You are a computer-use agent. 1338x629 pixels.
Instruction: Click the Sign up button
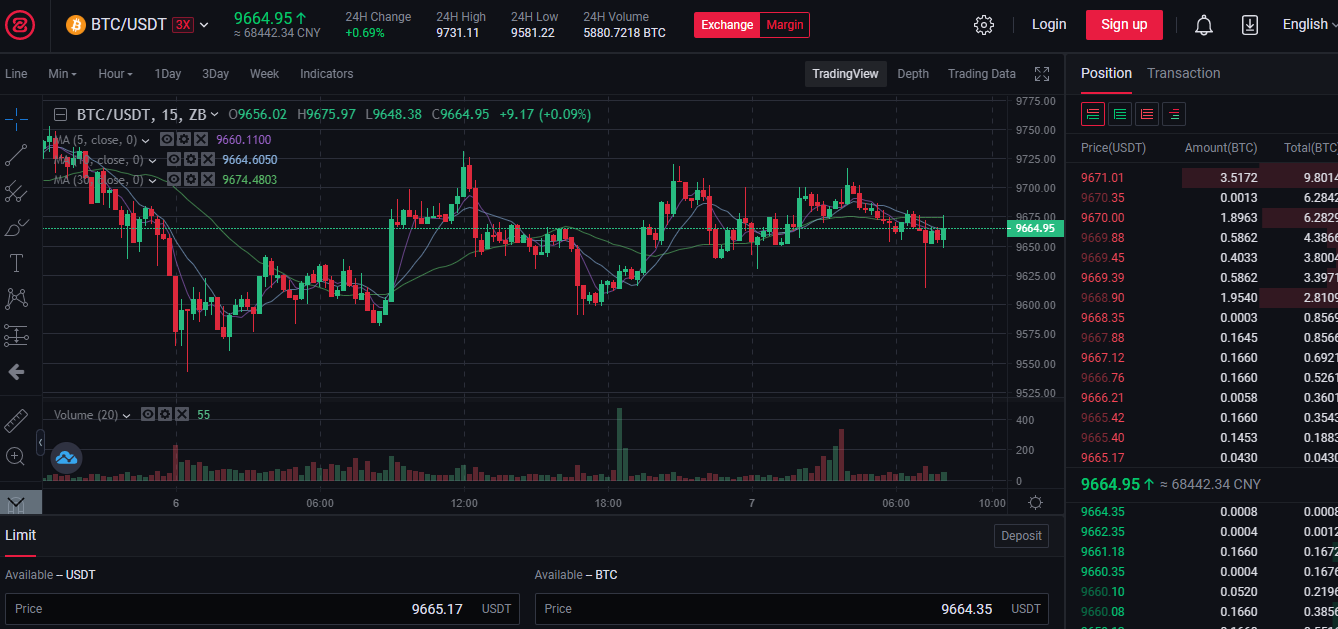1123,25
